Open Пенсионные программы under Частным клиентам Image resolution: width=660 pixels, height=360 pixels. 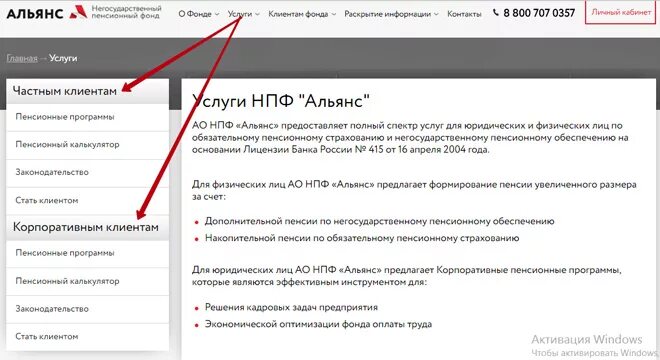pyautogui.click(x=88, y=117)
